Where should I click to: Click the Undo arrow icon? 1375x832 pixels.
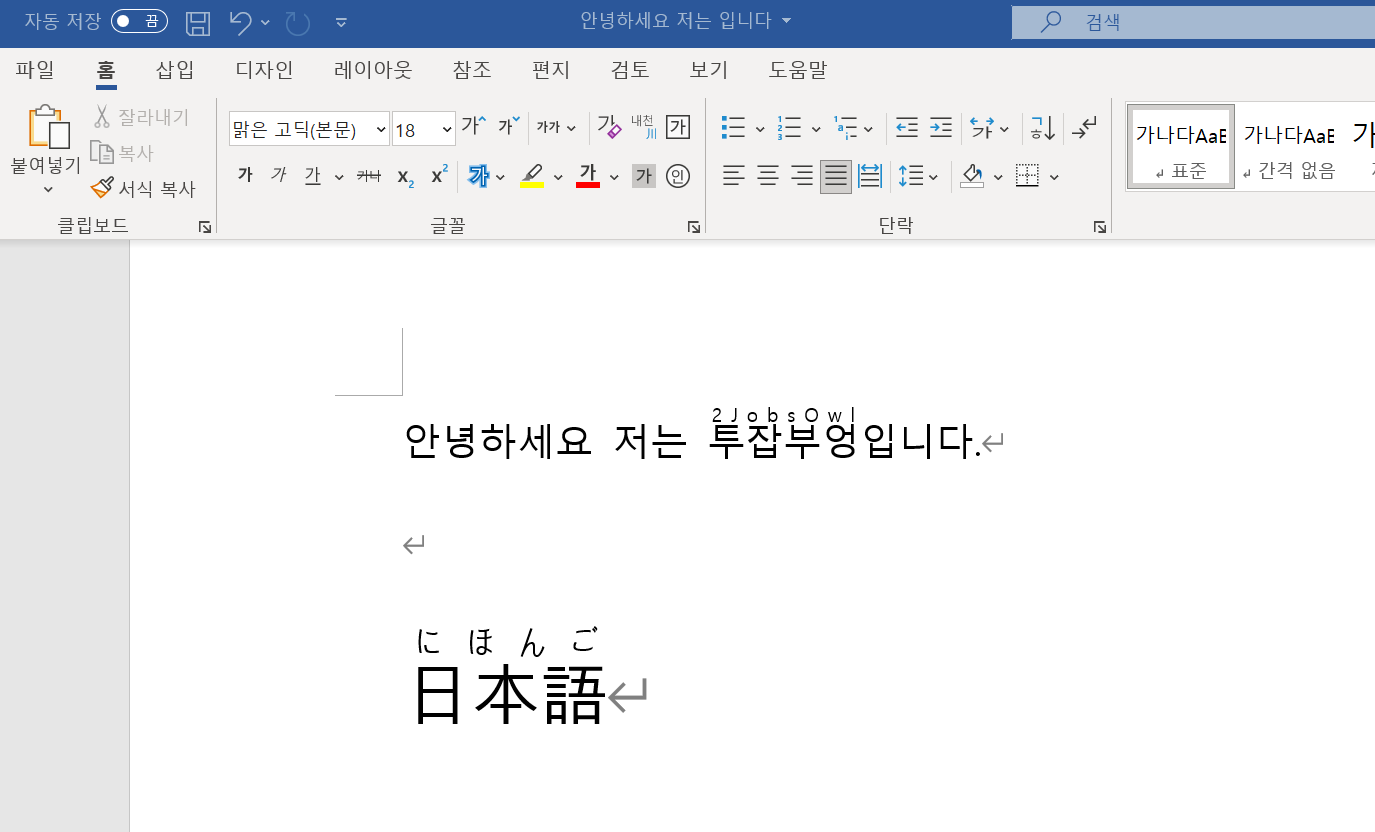(240, 21)
